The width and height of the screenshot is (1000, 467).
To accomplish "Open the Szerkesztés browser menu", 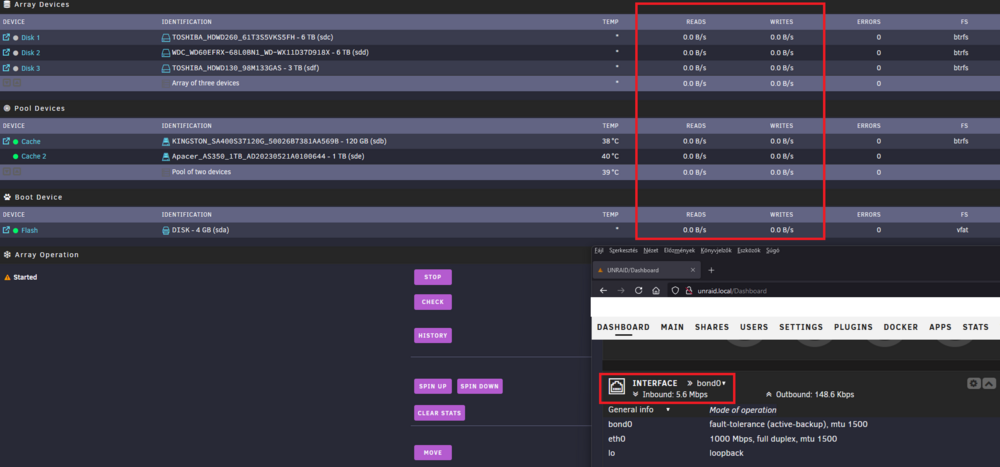I will click(624, 251).
